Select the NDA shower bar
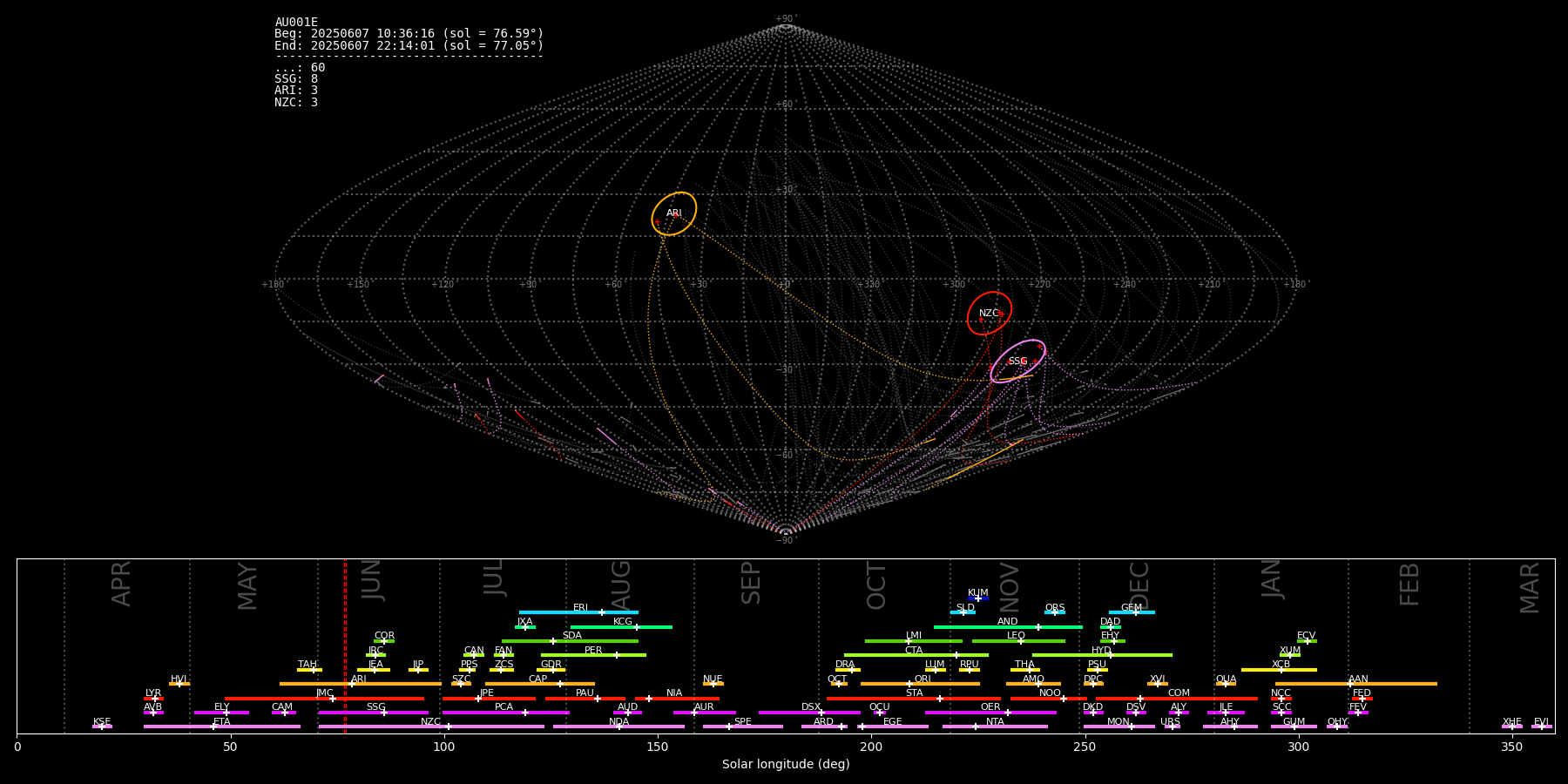This screenshot has height=784, width=1568. 618,727
